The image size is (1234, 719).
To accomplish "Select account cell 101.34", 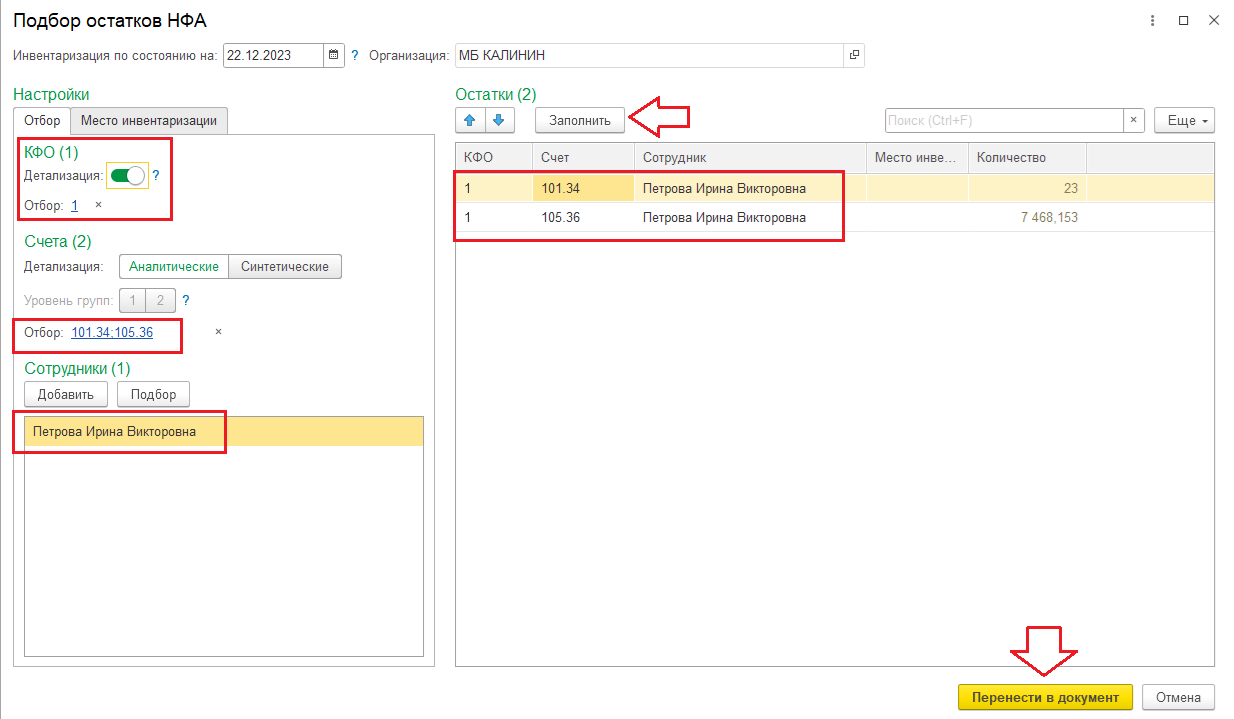I will (x=583, y=188).
